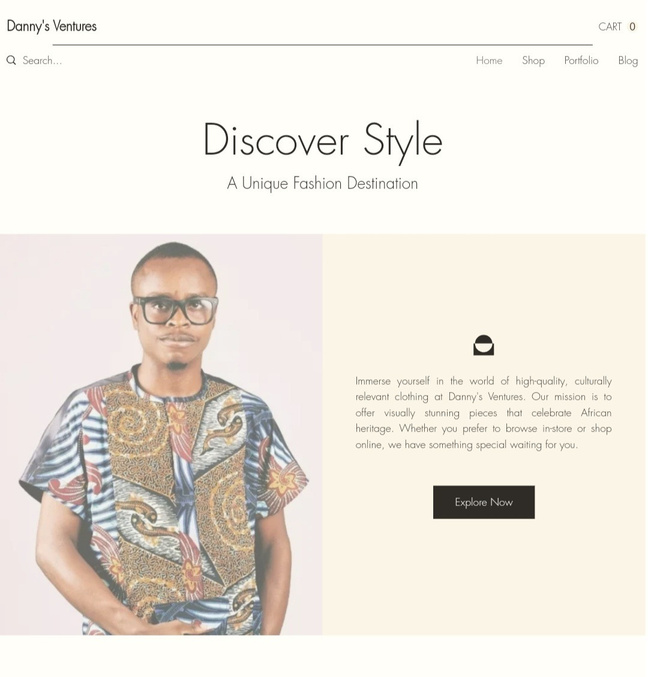Click the cart item count badge
The height and width of the screenshot is (677, 648).
632,27
